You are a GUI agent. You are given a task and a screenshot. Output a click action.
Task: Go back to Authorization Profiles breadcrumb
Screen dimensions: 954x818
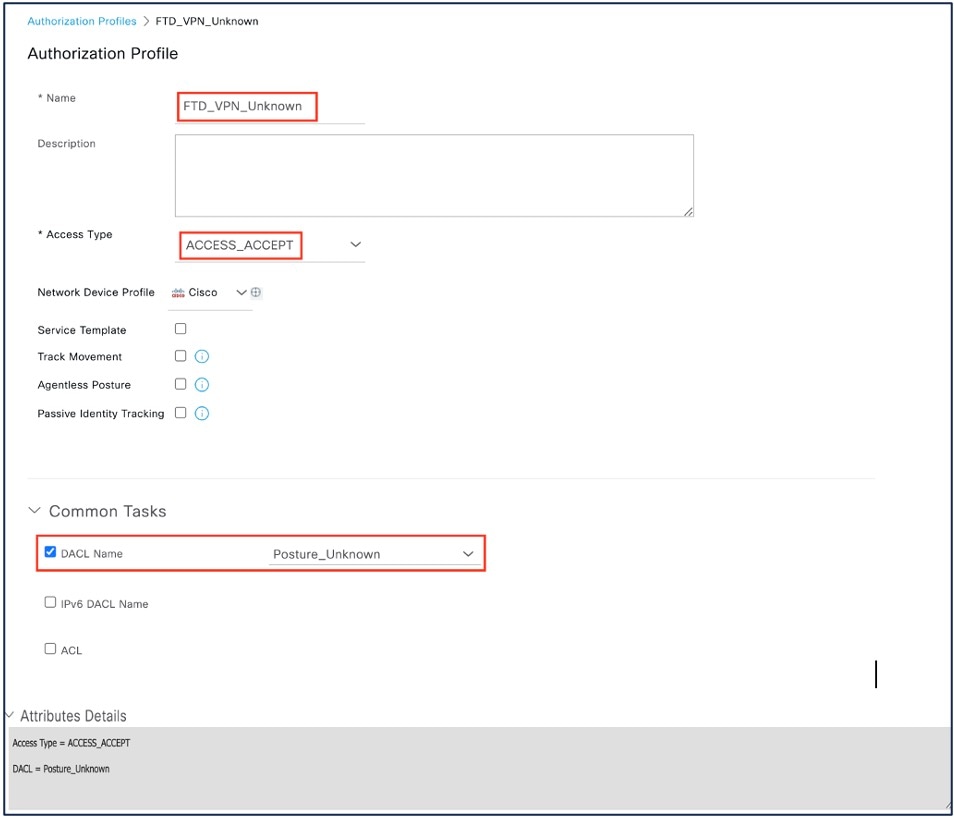[82, 21]
